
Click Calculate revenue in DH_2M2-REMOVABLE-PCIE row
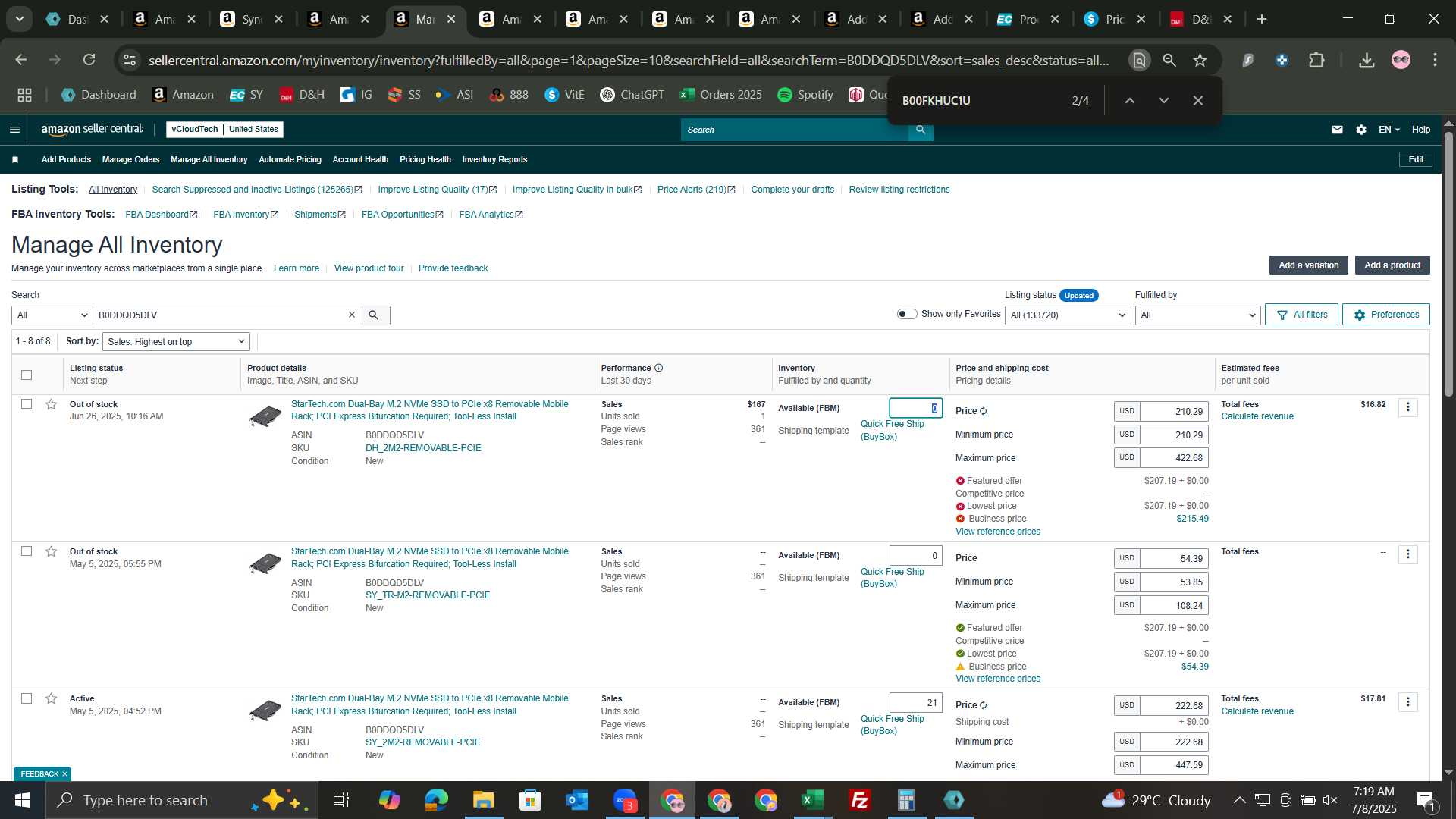click(x=1257, y=416)
